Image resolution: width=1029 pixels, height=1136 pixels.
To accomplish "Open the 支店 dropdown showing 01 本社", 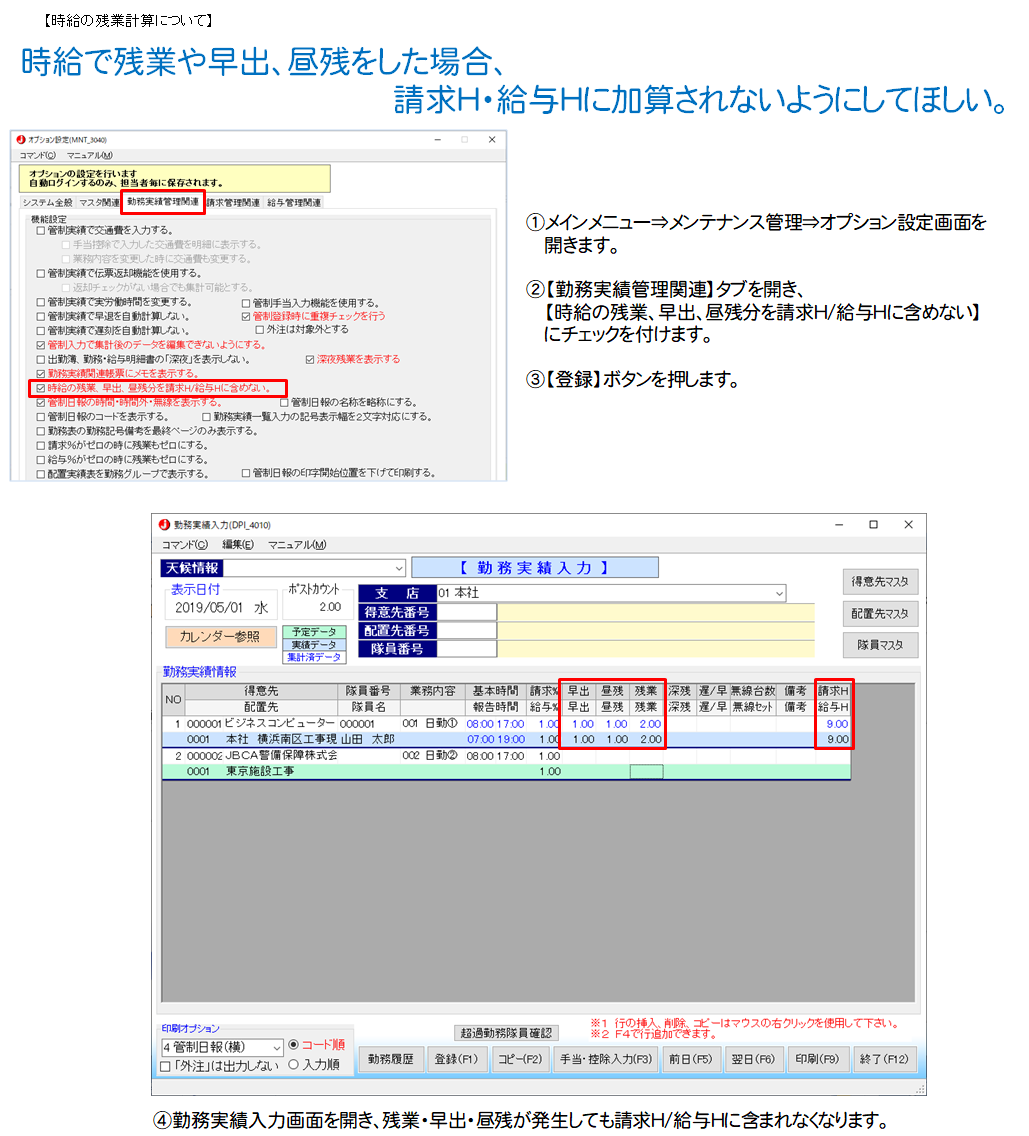I will tap(779, 594).
